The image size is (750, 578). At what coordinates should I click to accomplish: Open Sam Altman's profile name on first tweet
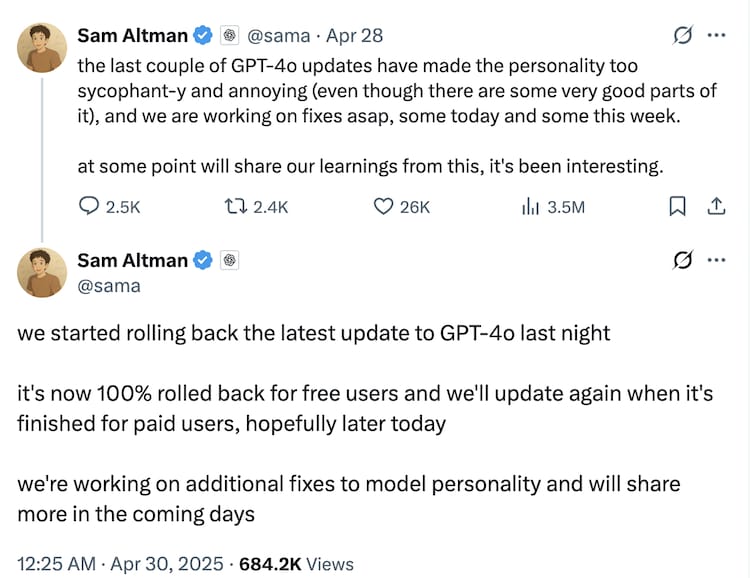(x=132, y=36)
